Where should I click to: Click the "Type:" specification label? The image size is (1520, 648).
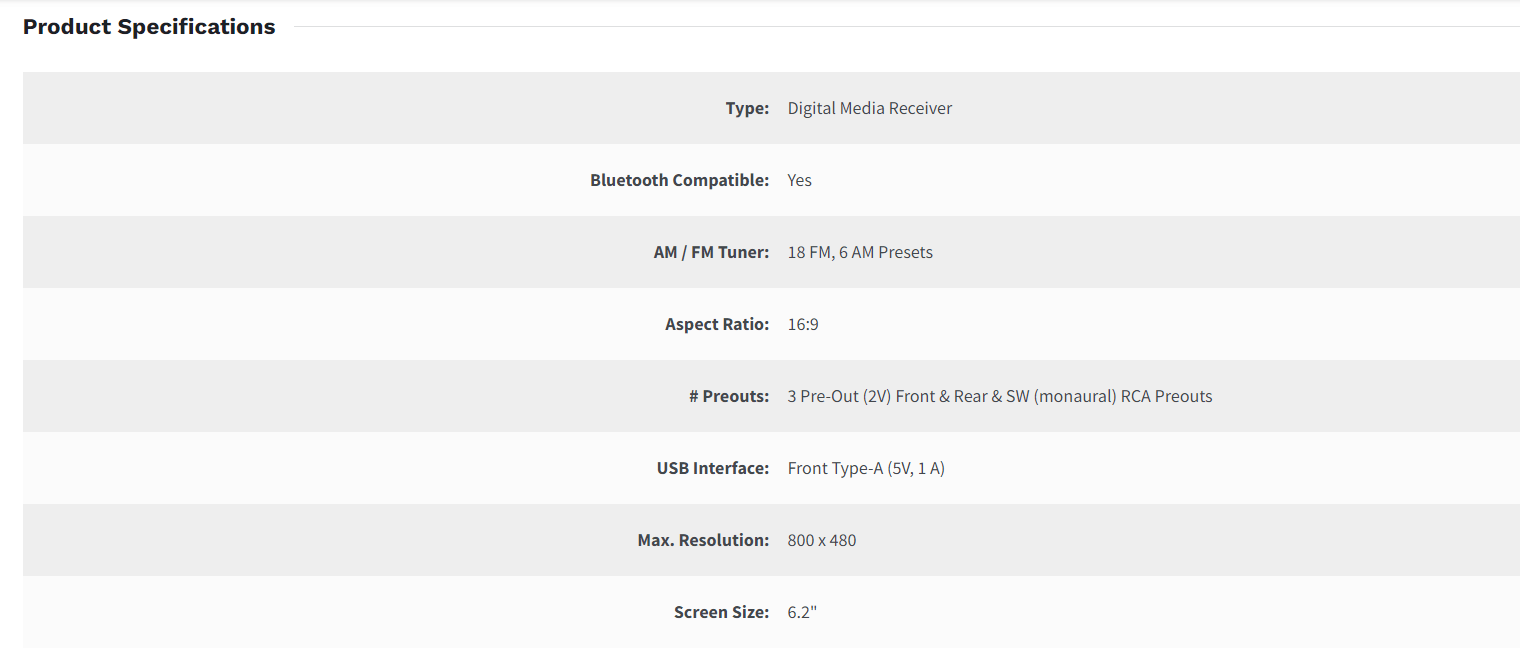click(747, 108)
